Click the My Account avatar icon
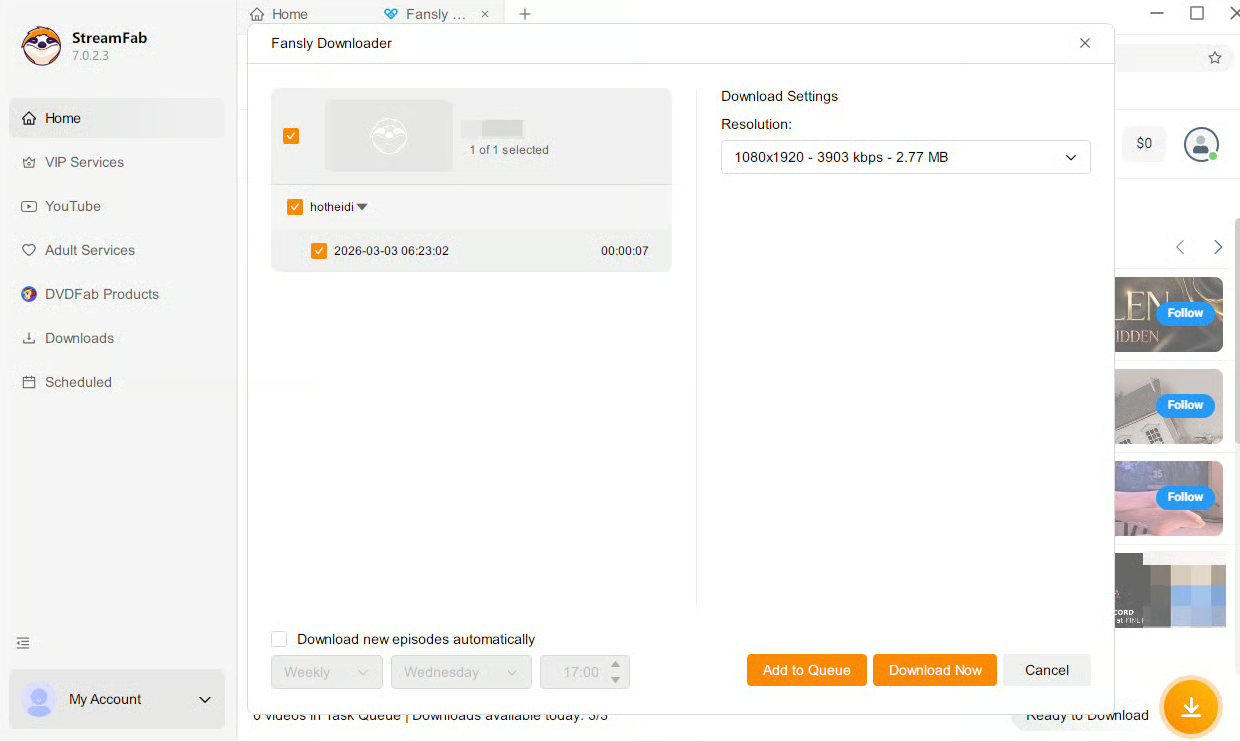This screenshot has width=1240, height=742. click(x=39, y=699)
